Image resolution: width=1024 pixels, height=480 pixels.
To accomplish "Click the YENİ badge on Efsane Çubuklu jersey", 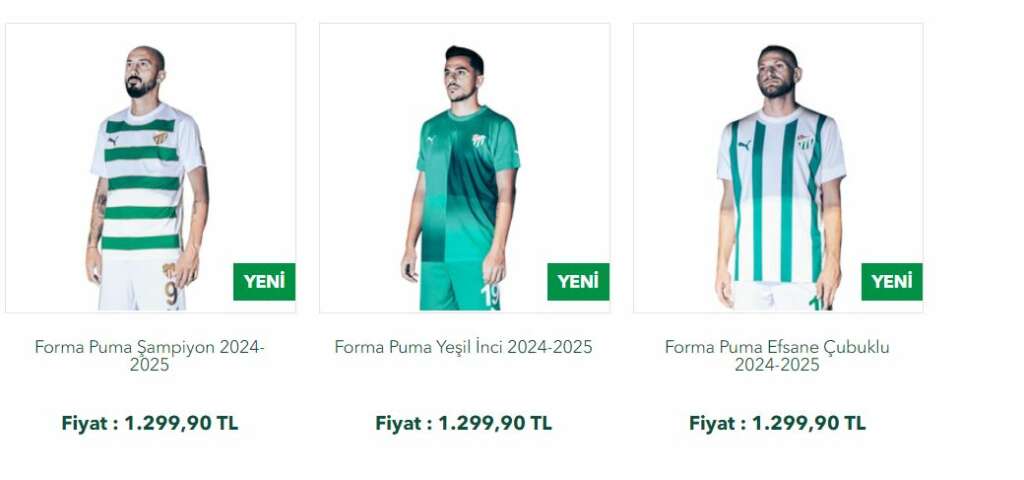I will tap(891, 281).
